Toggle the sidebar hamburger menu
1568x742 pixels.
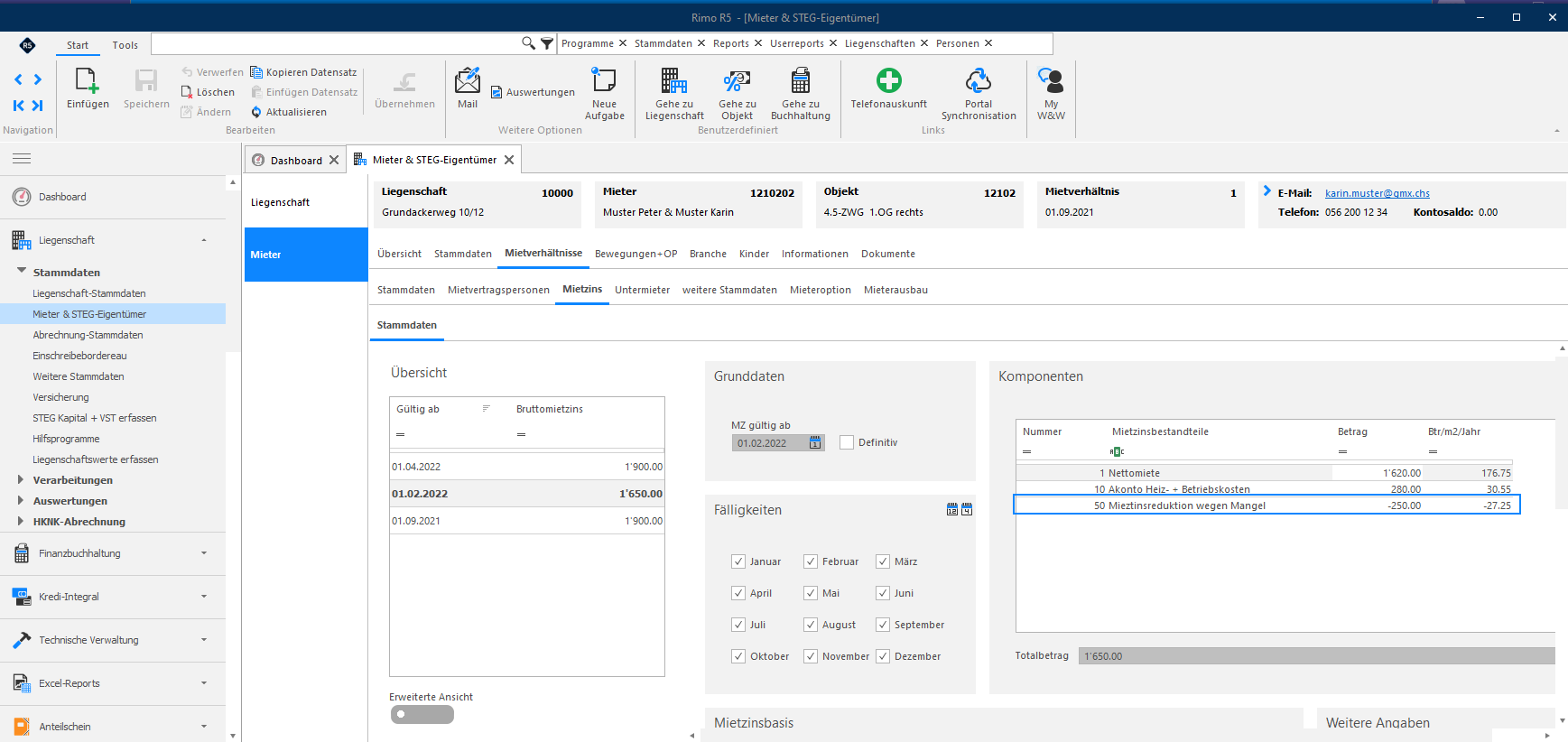click(x=22, y=159)
